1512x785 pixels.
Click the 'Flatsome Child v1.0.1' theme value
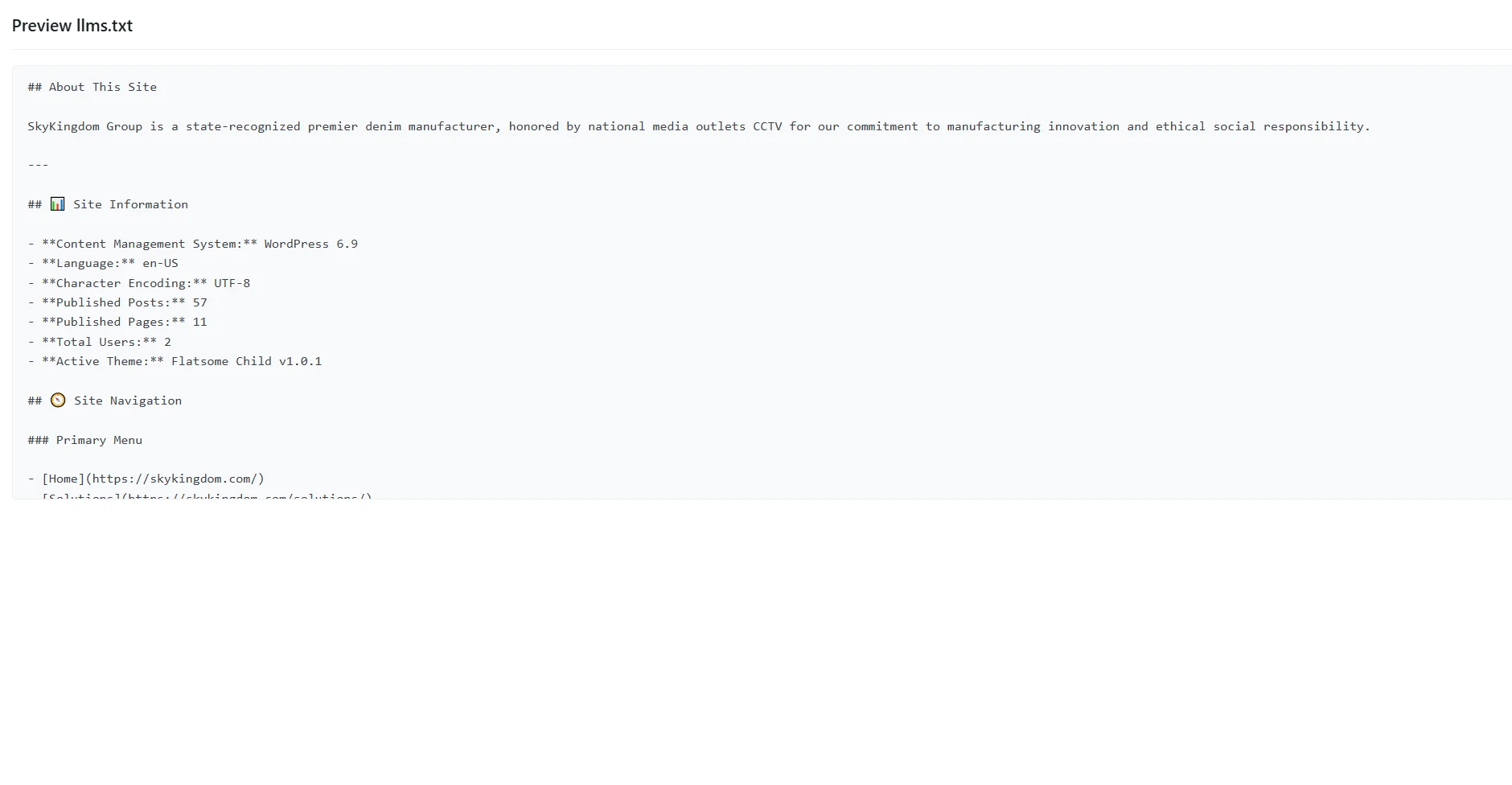click(246, 361)
